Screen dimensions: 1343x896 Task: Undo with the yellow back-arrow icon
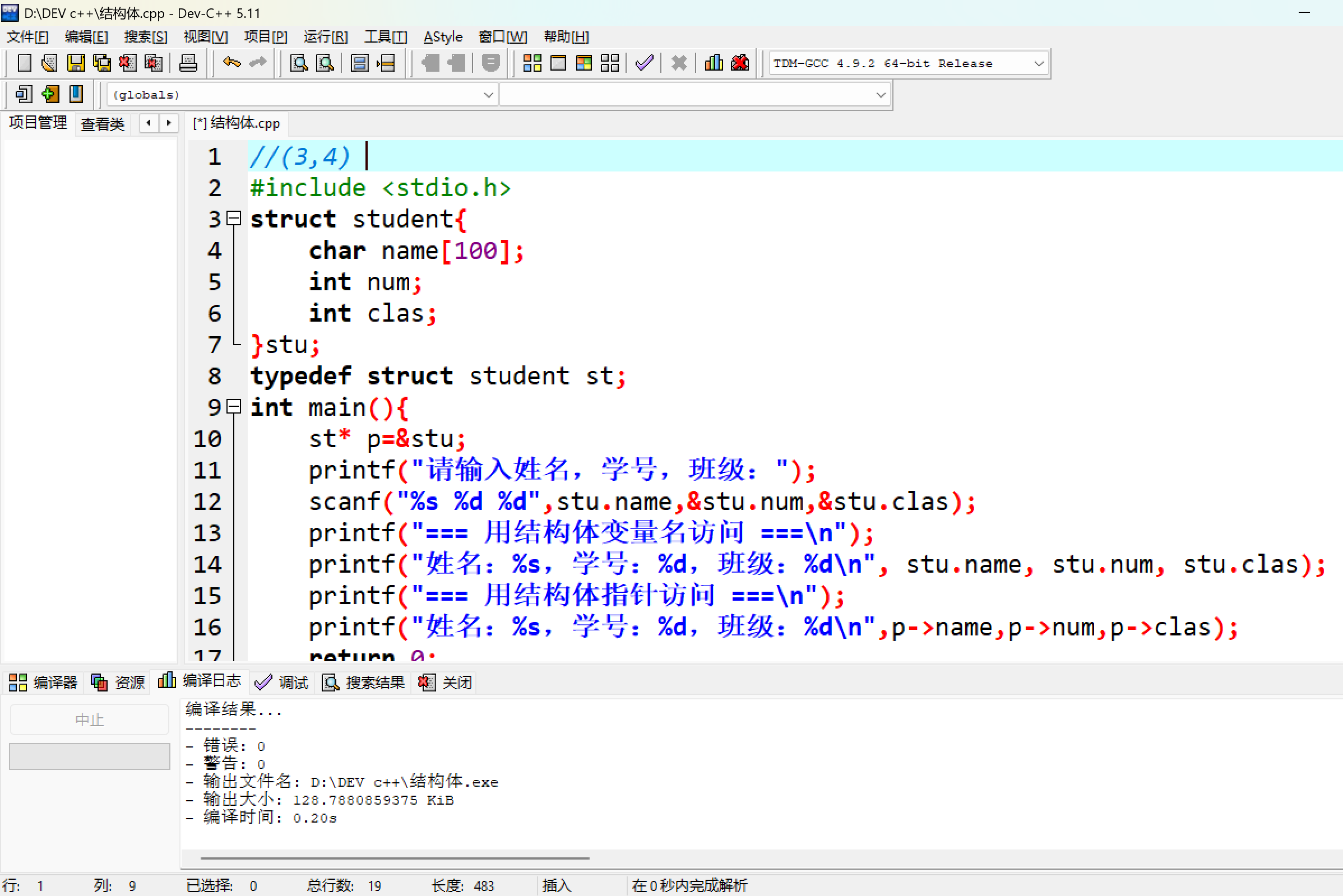coord(231,63)
